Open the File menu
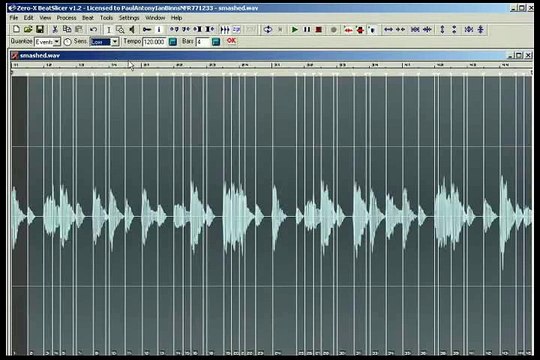 tap(14, 18)
